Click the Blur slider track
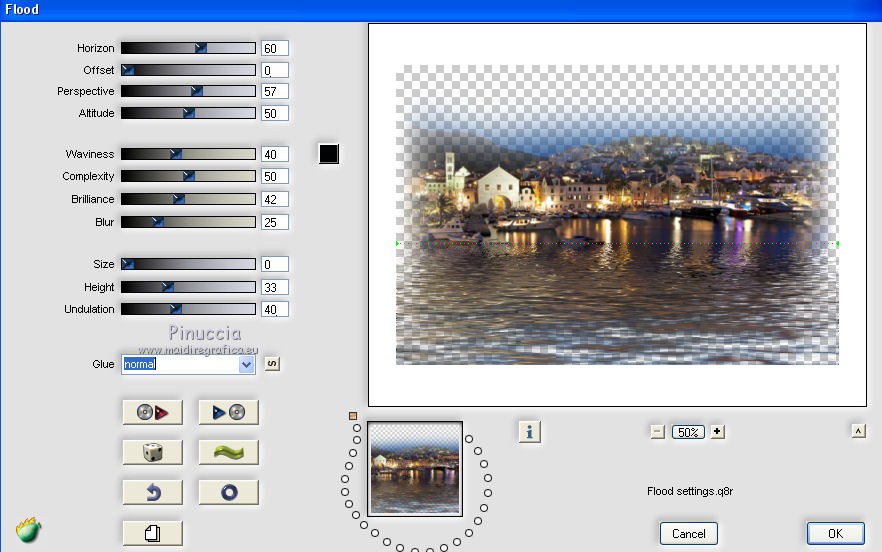This screenshot has width=882, height=552. [x=188, y=222]
